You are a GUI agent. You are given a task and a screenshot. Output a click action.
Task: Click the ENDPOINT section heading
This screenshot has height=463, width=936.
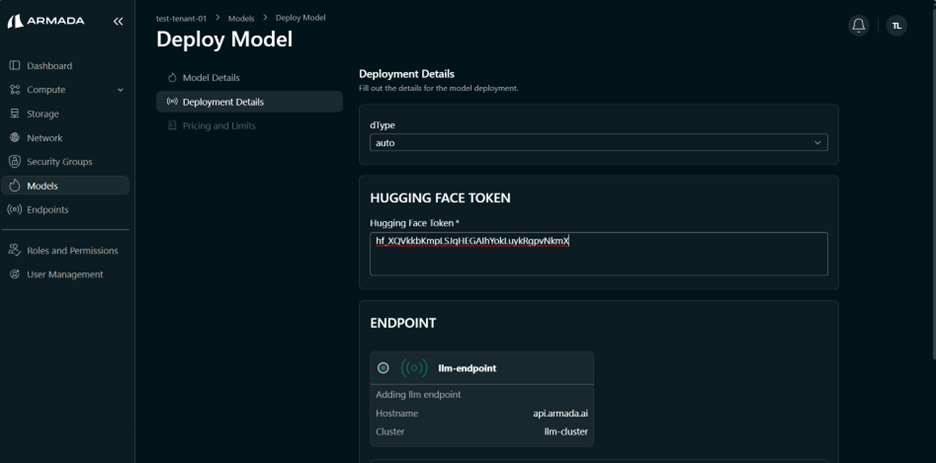point(403,323)
